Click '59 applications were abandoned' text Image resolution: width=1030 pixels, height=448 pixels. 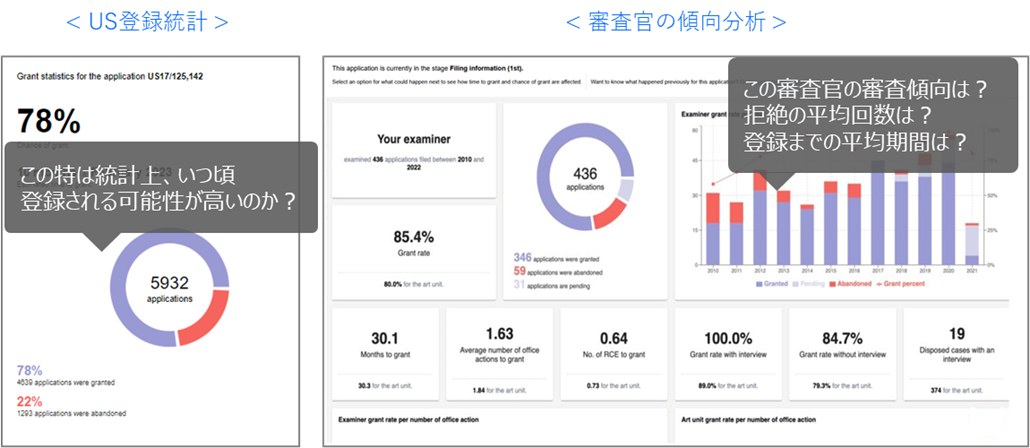coord(558,271)
